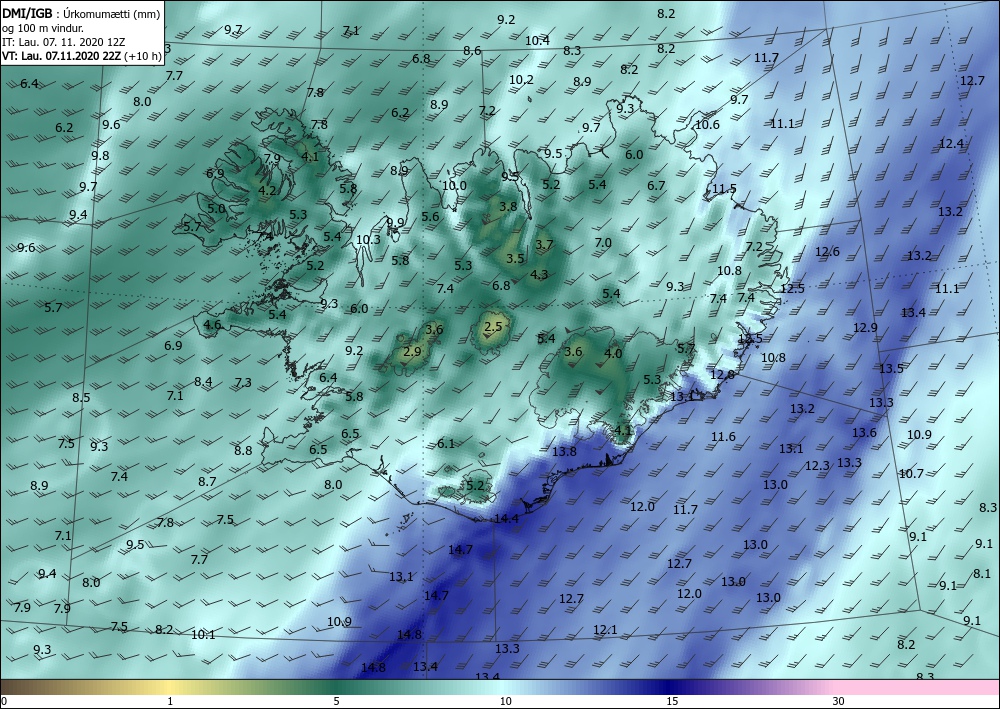
Task: Click the value 9.8 in the northwest sea
Action: [100, 156]
